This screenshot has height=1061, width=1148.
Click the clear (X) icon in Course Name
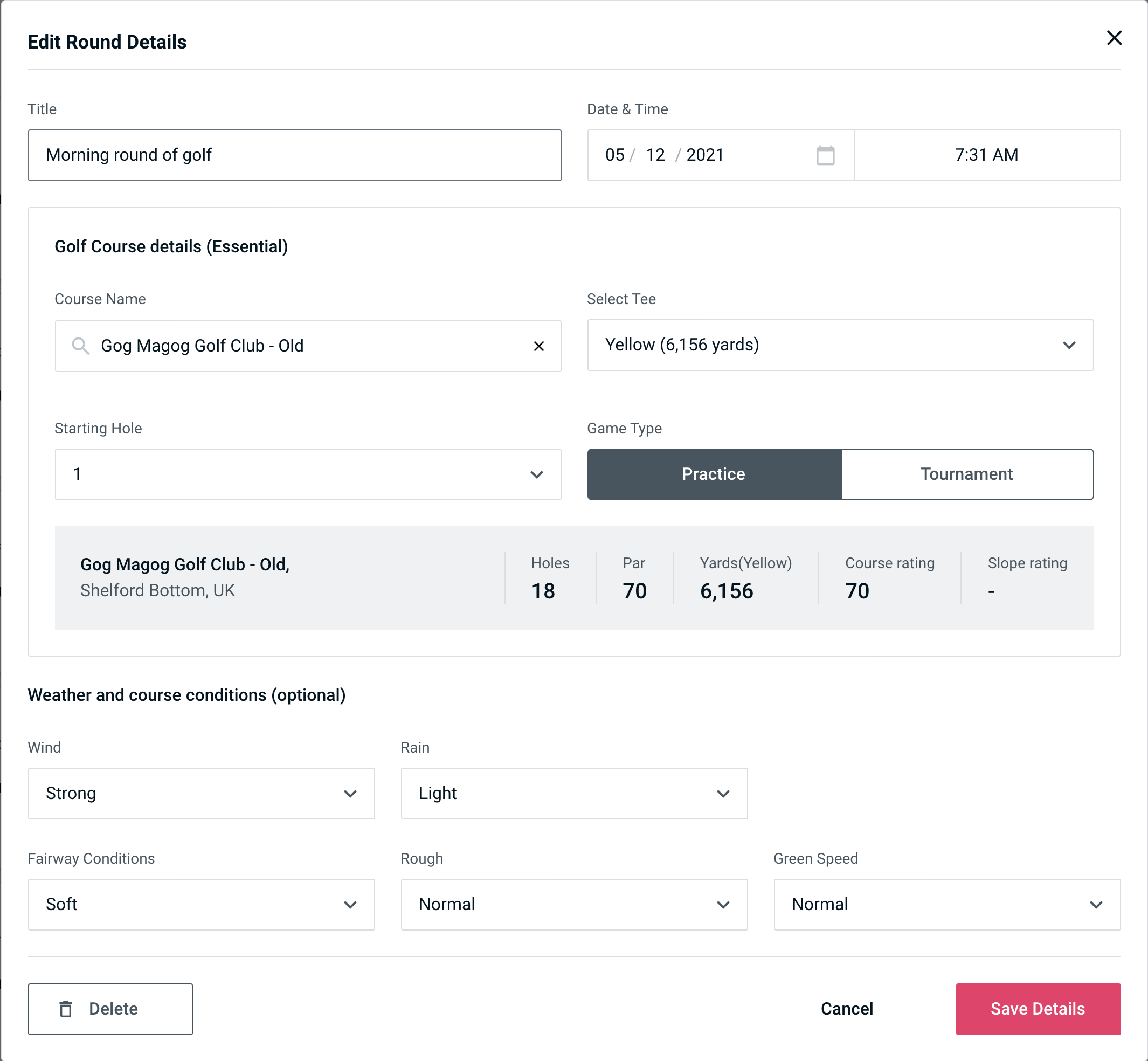click(539, 345)
